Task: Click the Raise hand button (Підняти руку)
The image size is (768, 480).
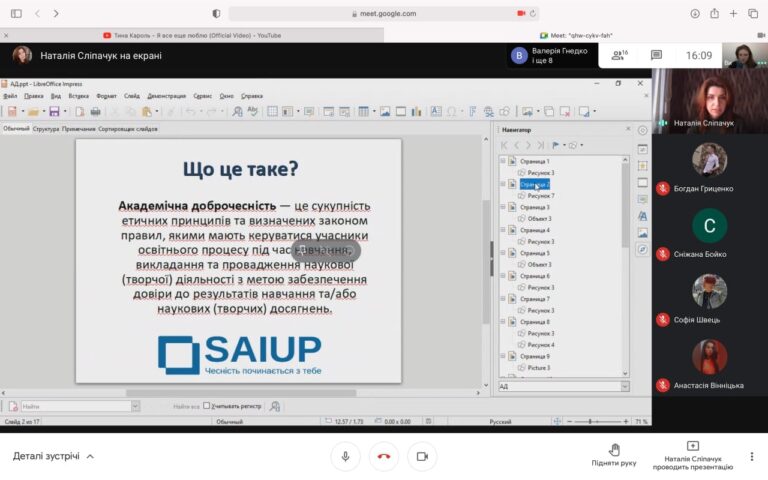Action: click(613, 456)
